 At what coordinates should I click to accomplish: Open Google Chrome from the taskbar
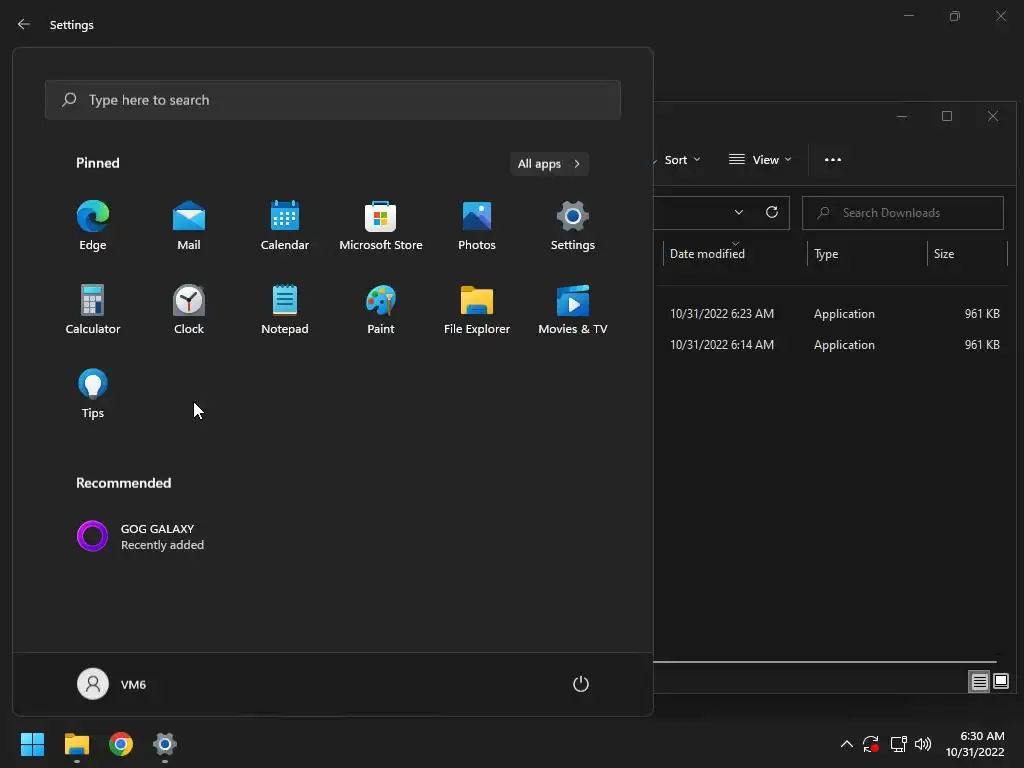121,744
